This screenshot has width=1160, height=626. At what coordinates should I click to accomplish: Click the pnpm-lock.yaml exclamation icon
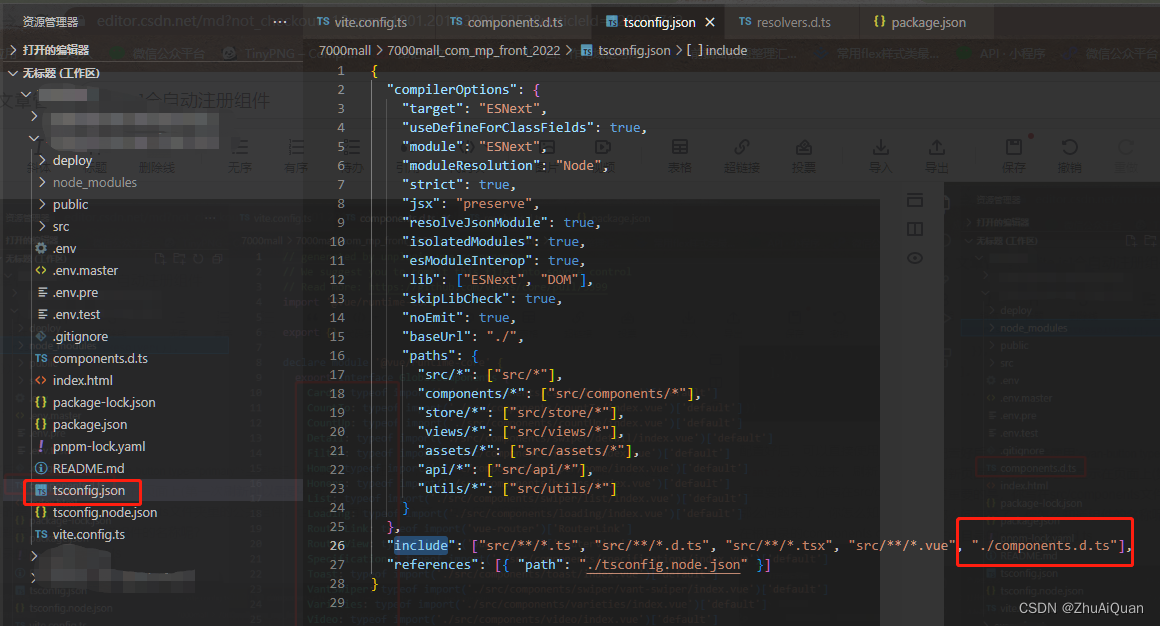(x=41, y=446)
